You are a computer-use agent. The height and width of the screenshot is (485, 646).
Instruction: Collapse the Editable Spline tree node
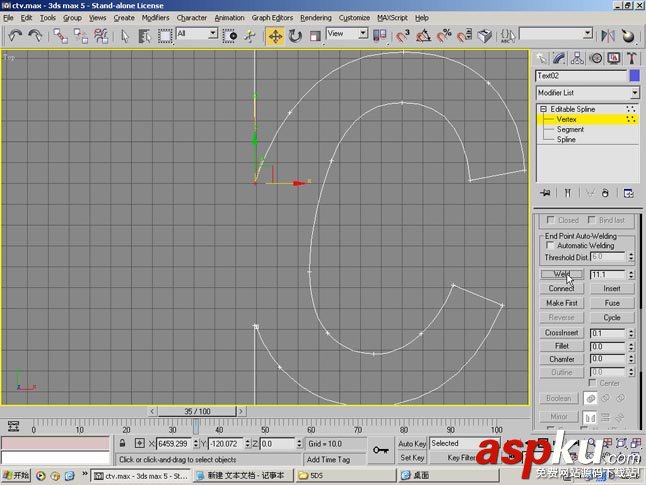[x=543, y=109]
